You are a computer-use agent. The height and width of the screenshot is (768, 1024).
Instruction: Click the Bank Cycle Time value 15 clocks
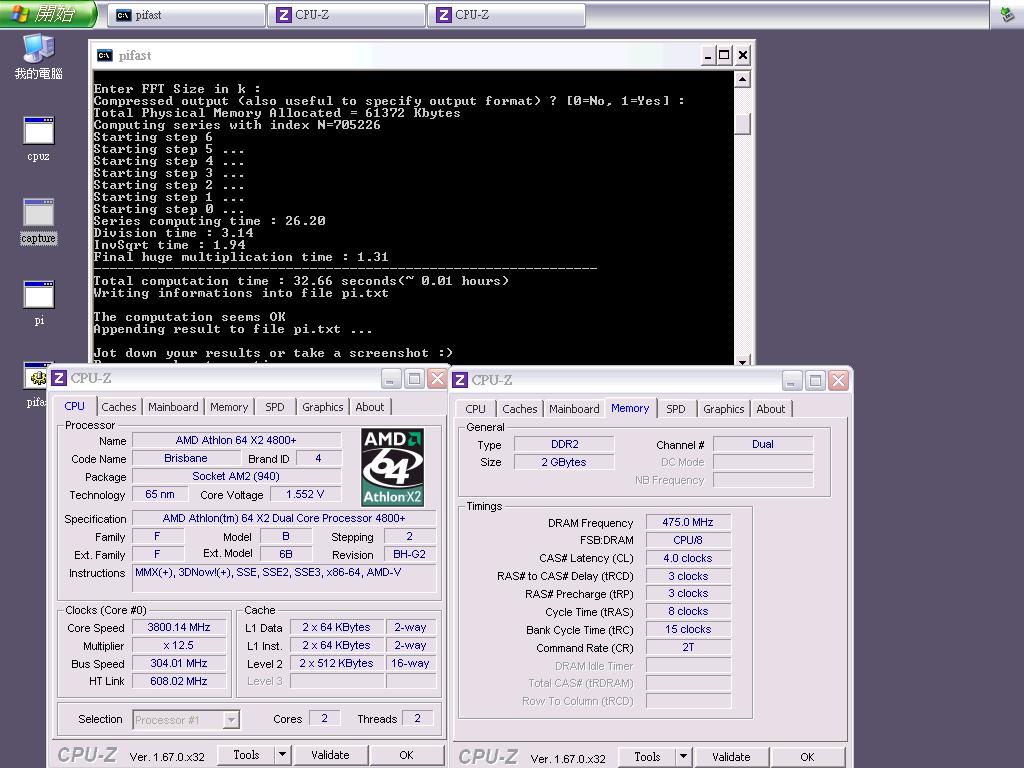click(x=688, y=630)
